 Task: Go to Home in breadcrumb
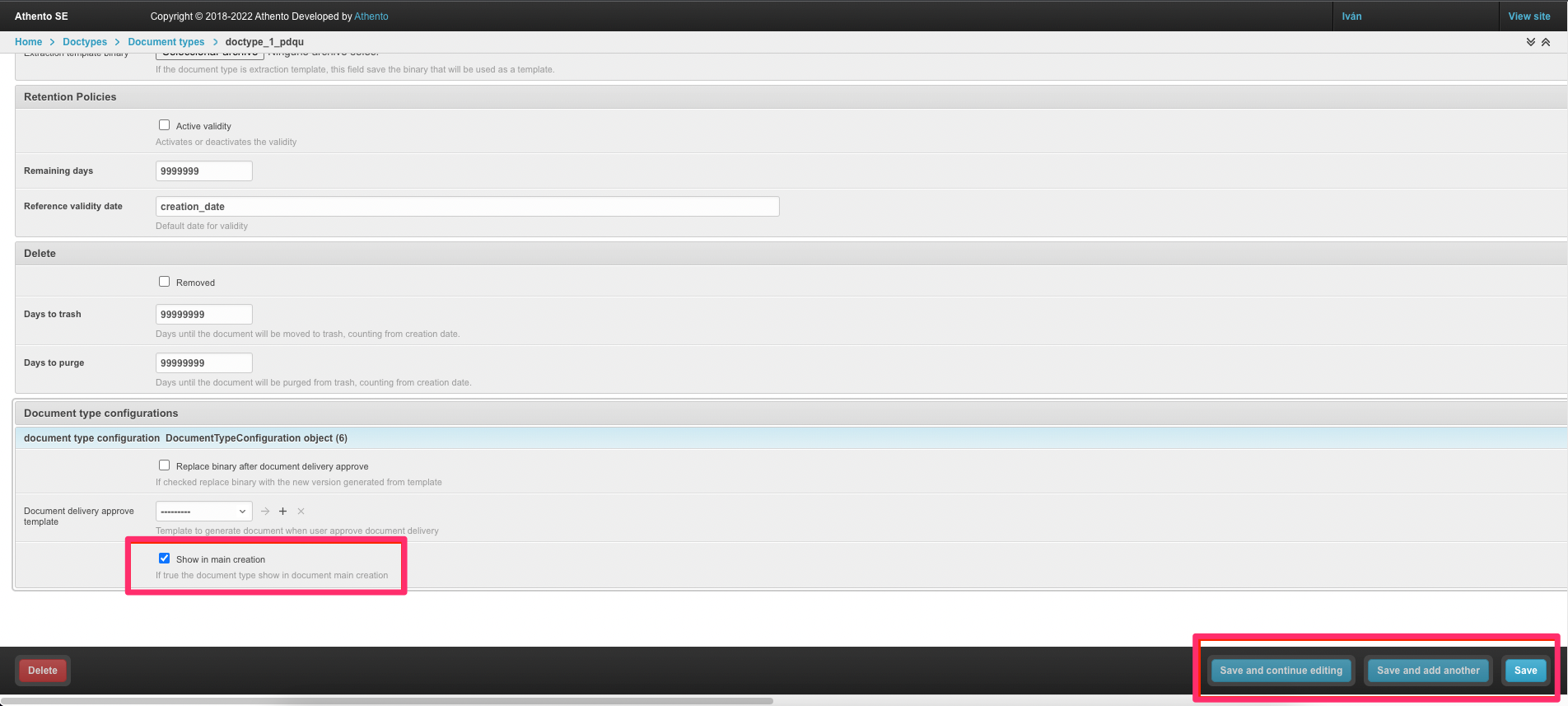28,42
